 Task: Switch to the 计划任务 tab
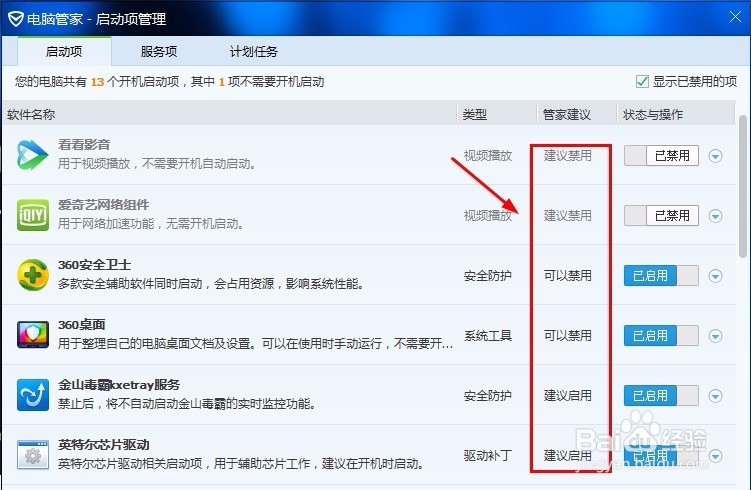tap(253, 51)
